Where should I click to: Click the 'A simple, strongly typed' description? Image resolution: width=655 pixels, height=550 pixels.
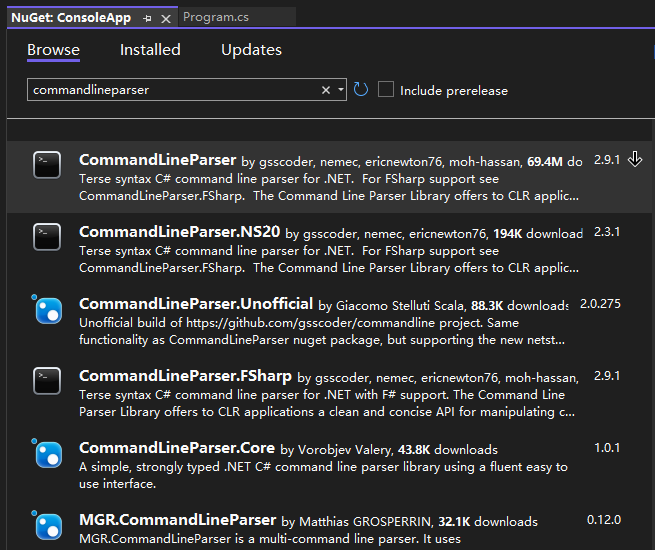(323, 475)
